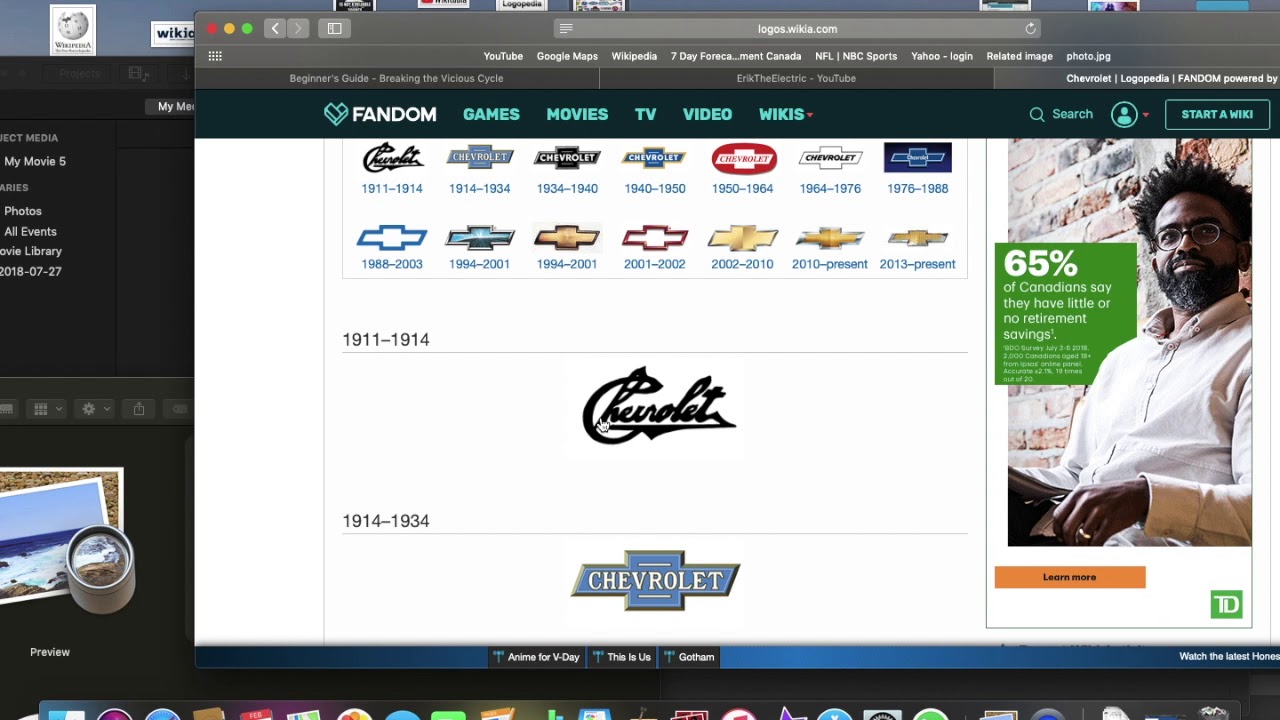The height and width of the screenshot is (720, 1280).
Task: Click the Wikipedia desktop icon
Action: tap(72, 30)
